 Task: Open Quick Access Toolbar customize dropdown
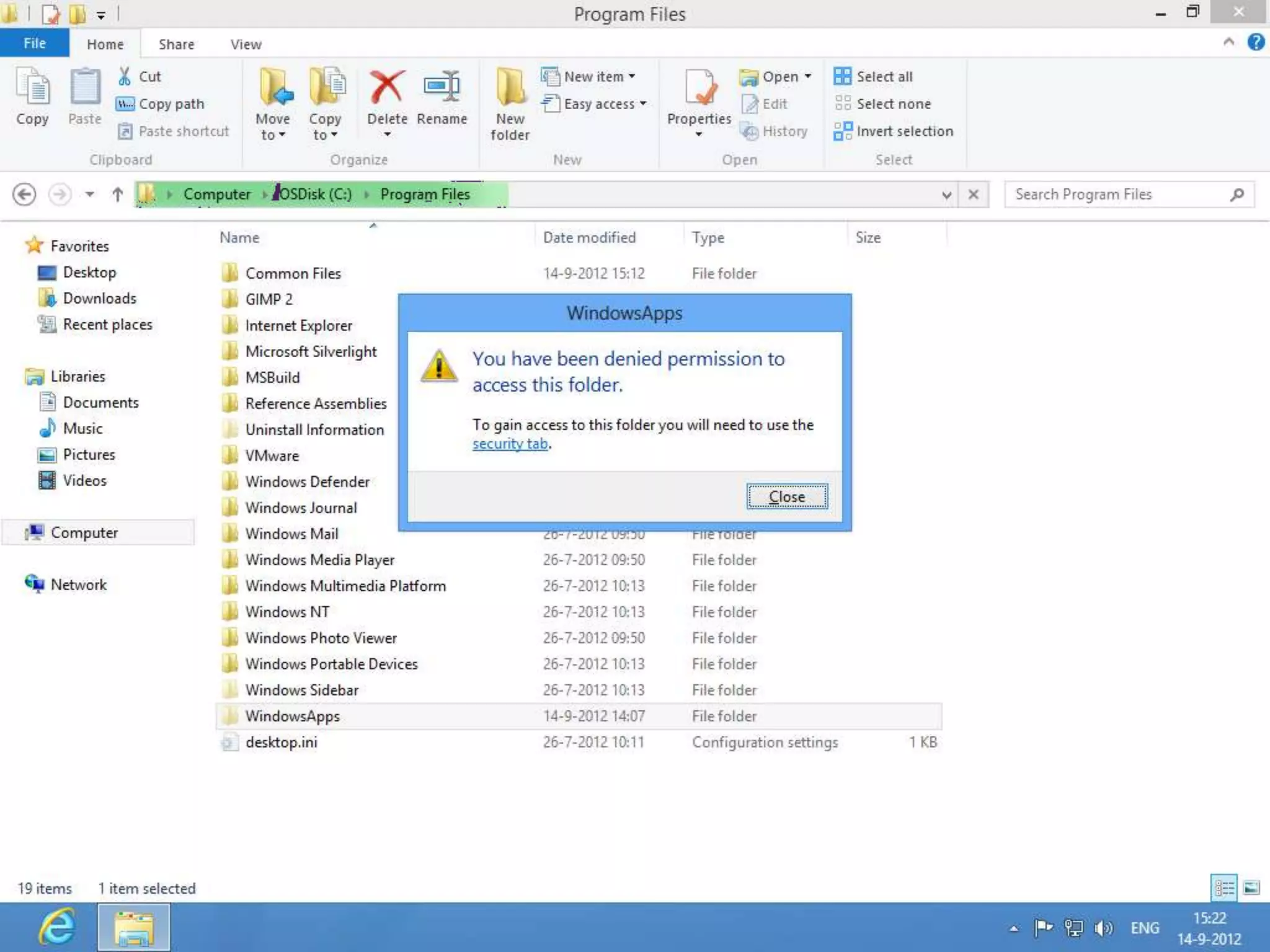pyautogui.click(x=100, y=15)
